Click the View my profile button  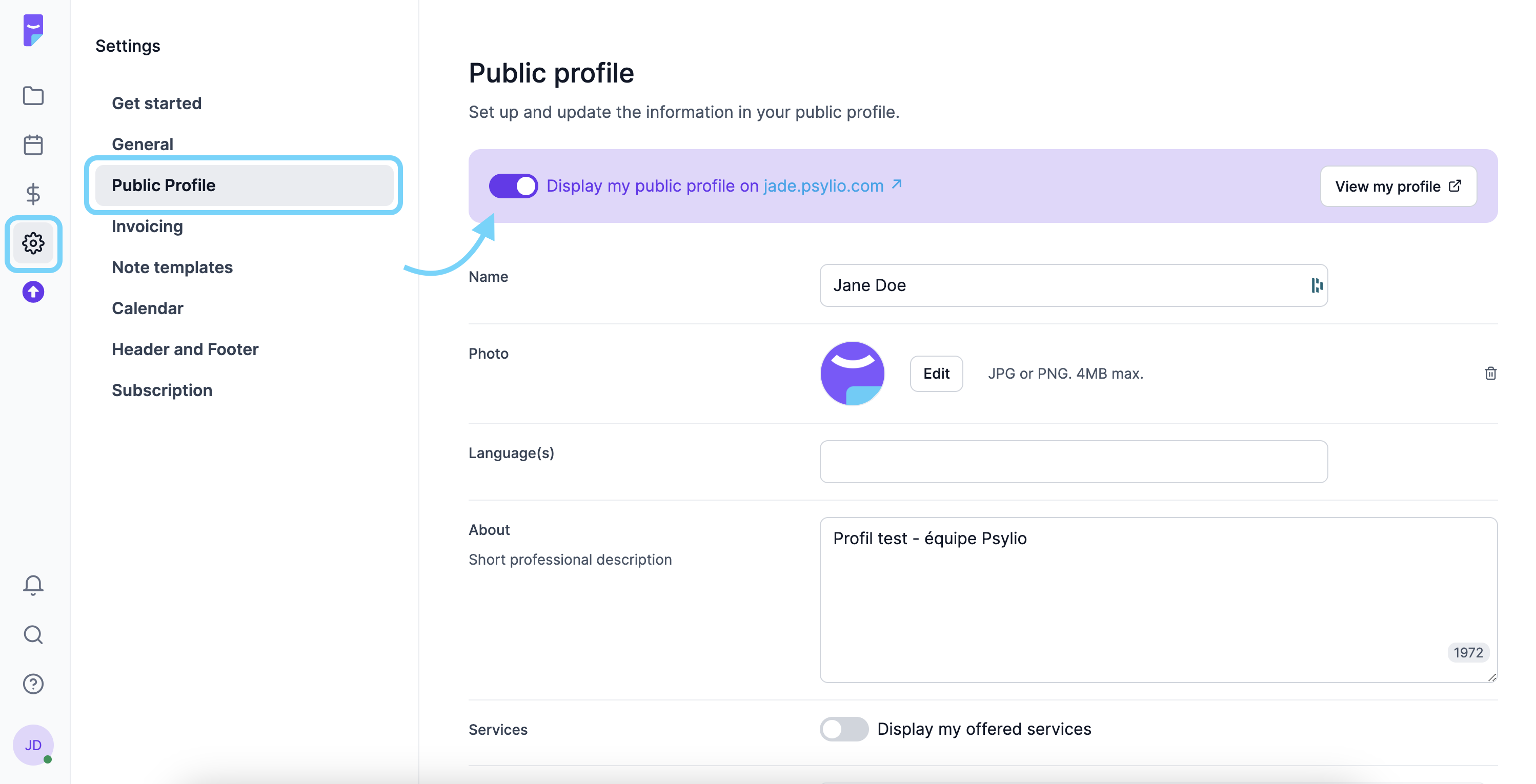click(x=1398, y=187)
